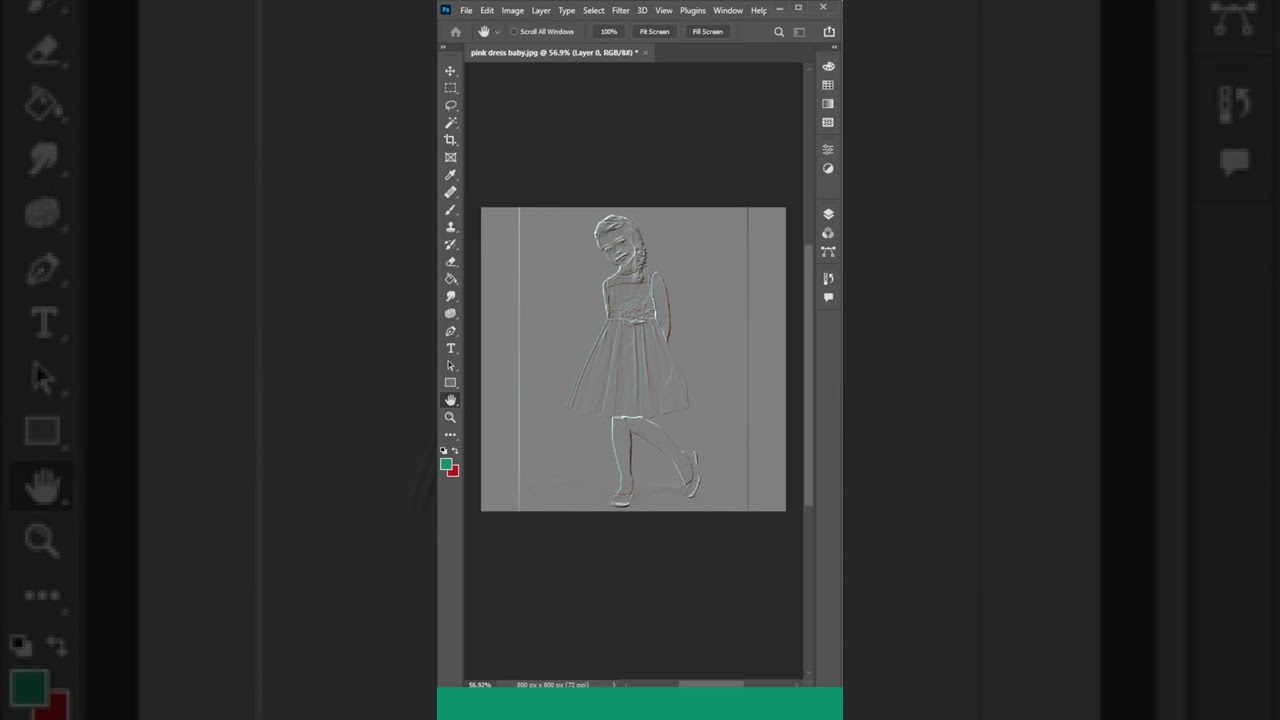Open the Edit menu
1280x720 pixels.
(487, 11)
